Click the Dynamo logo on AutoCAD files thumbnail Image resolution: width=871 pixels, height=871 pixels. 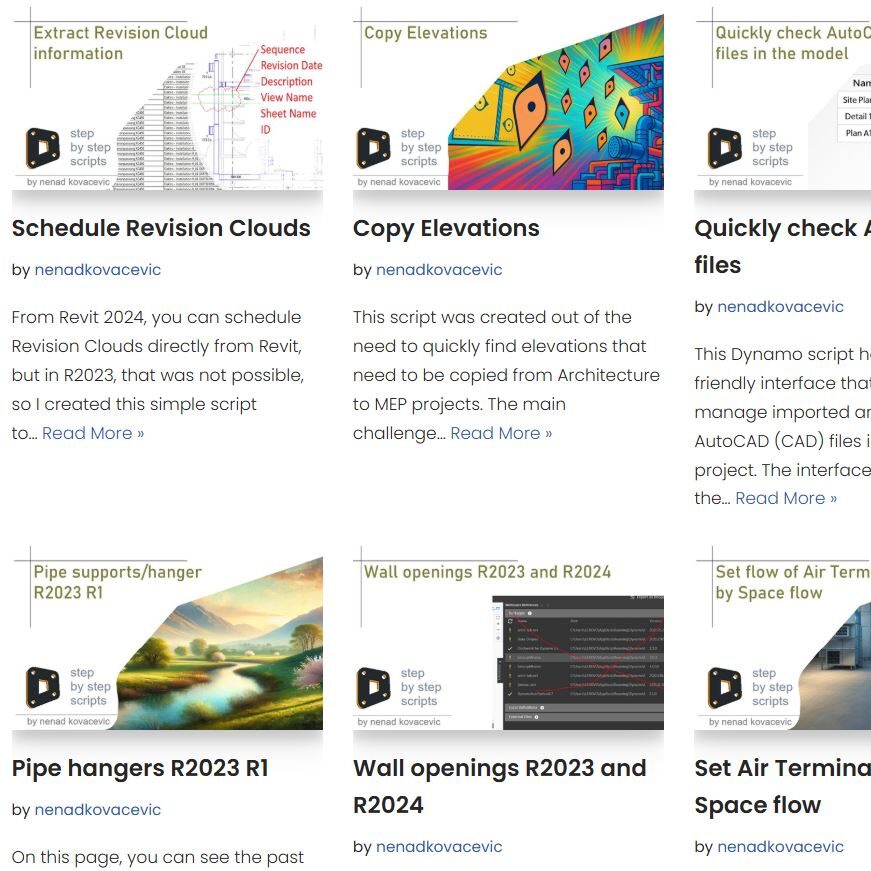pyautogui.click(x=725, y=148)
